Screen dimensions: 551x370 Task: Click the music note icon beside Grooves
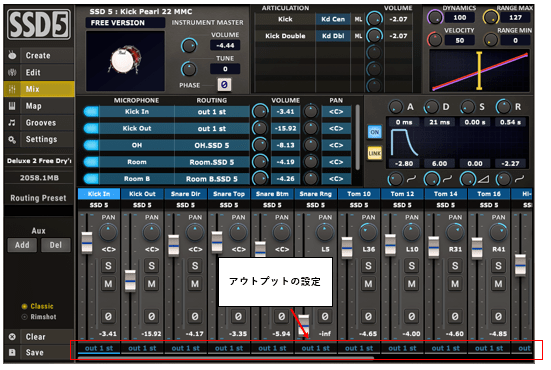12,123
